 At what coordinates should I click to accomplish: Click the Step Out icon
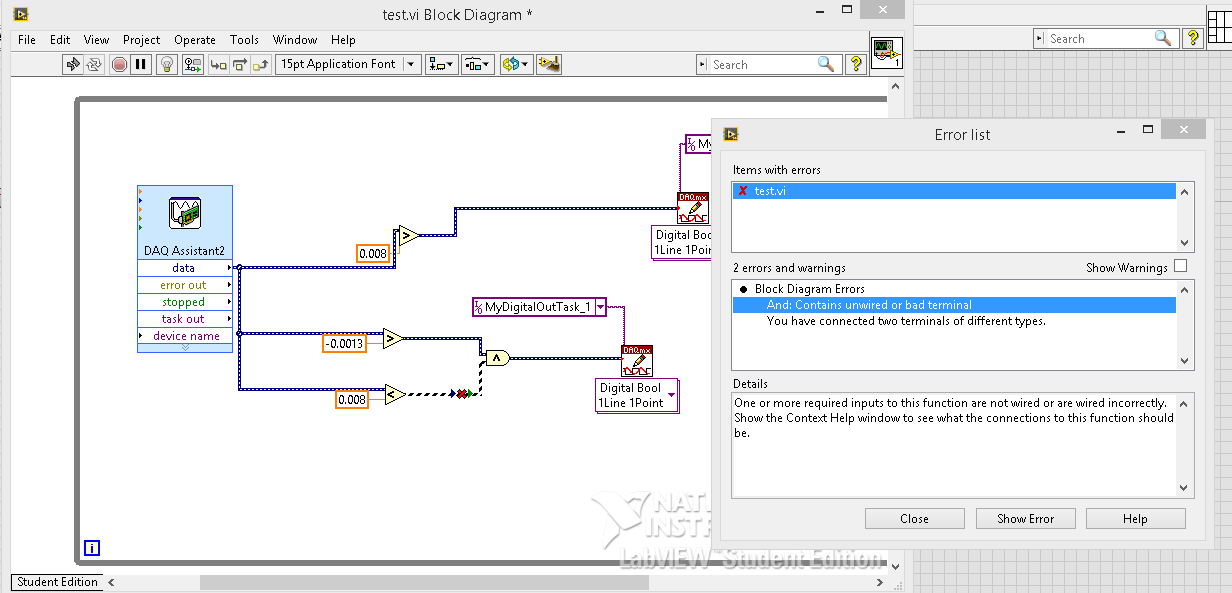pyautogui.click(x=261, y=64)
